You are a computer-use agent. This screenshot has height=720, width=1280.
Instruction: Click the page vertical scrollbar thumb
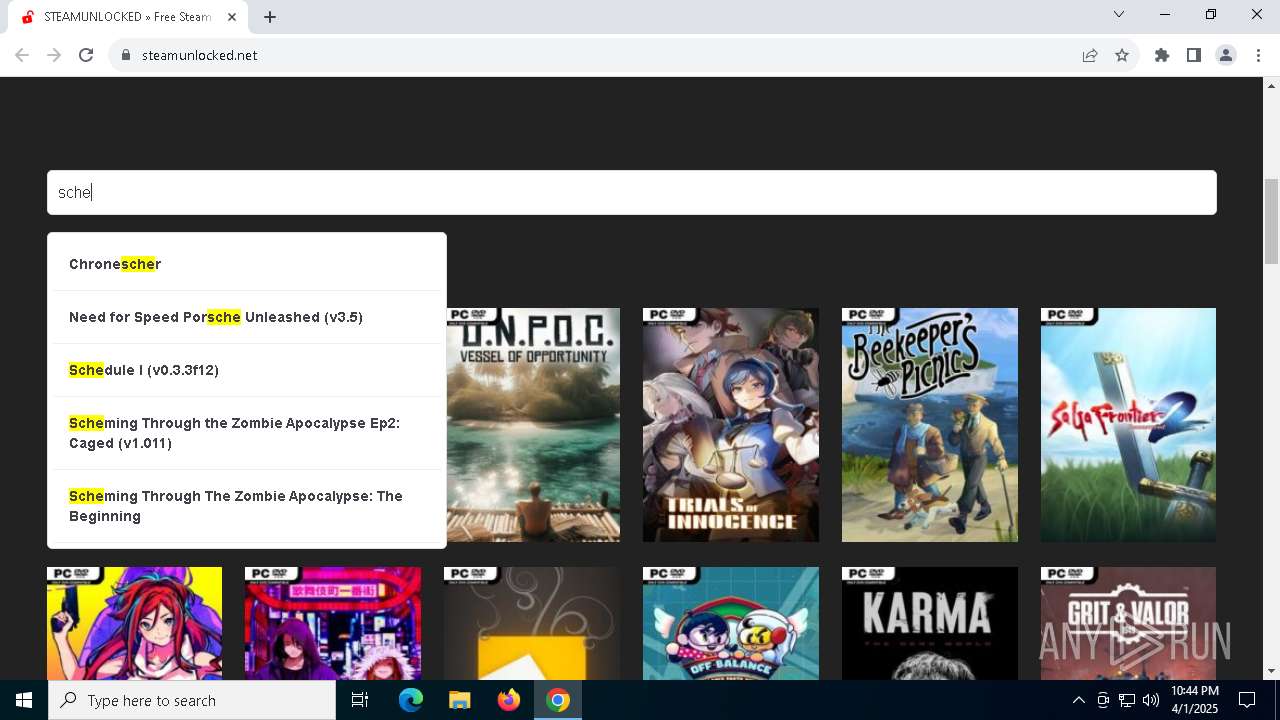[1271, 221]
